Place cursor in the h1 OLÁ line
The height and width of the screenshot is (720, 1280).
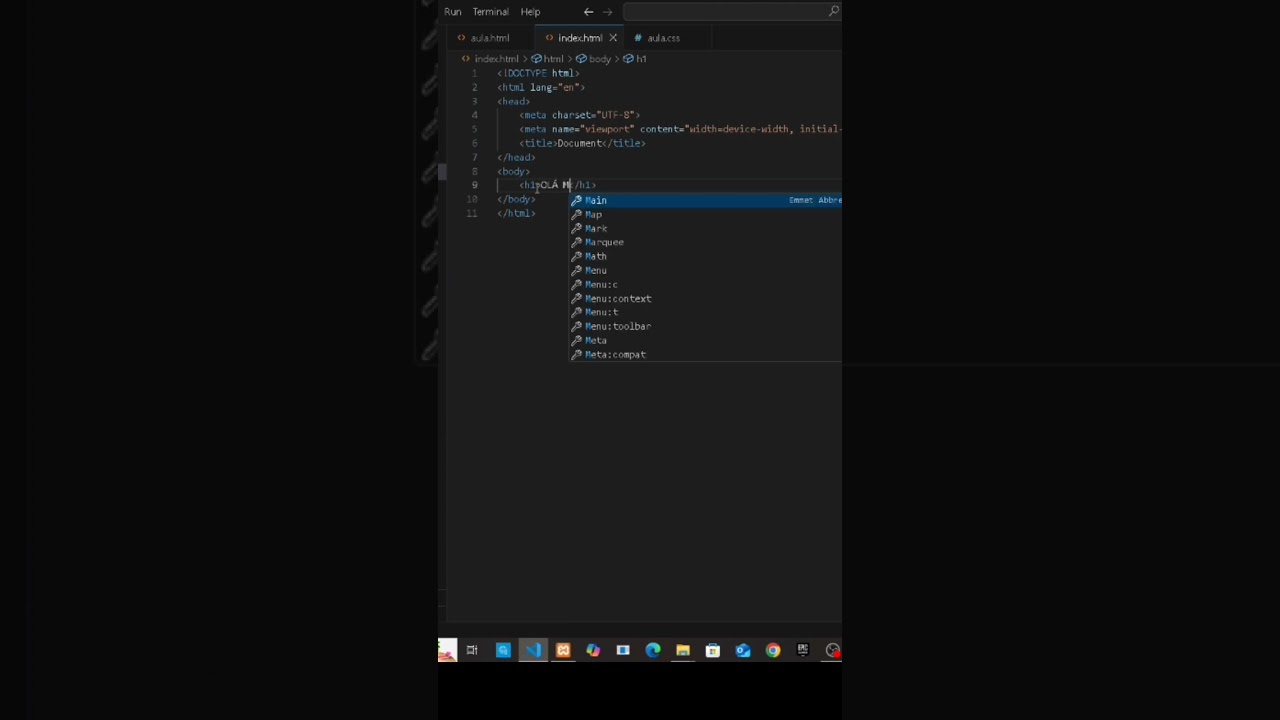coord(557,185)
